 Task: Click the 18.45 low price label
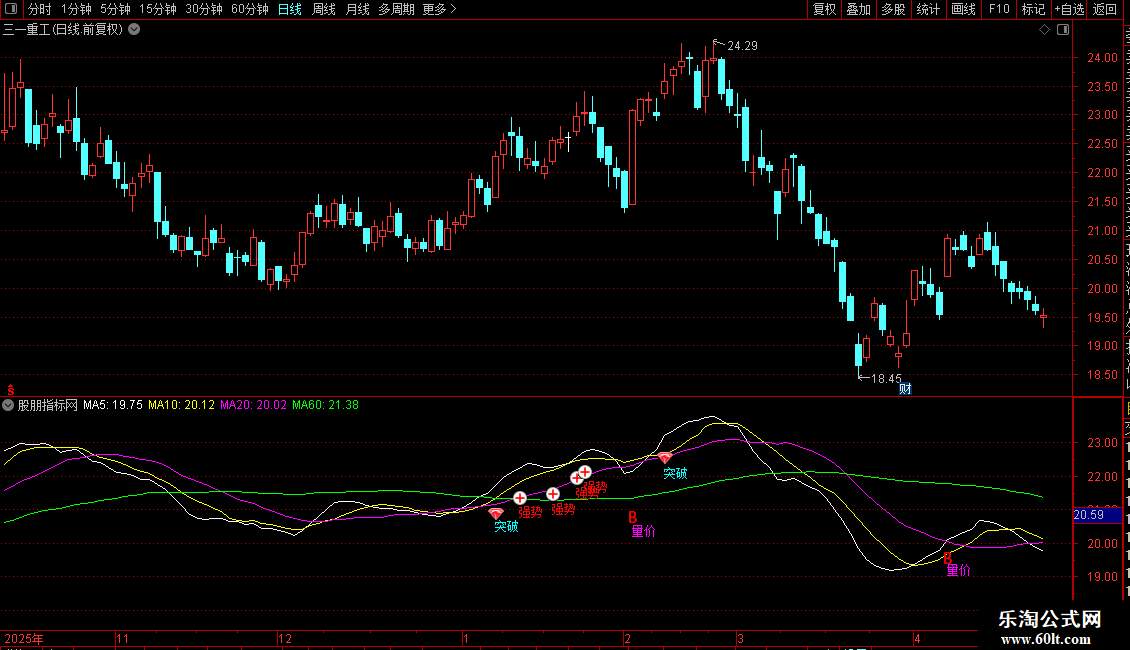pos(886,378)
